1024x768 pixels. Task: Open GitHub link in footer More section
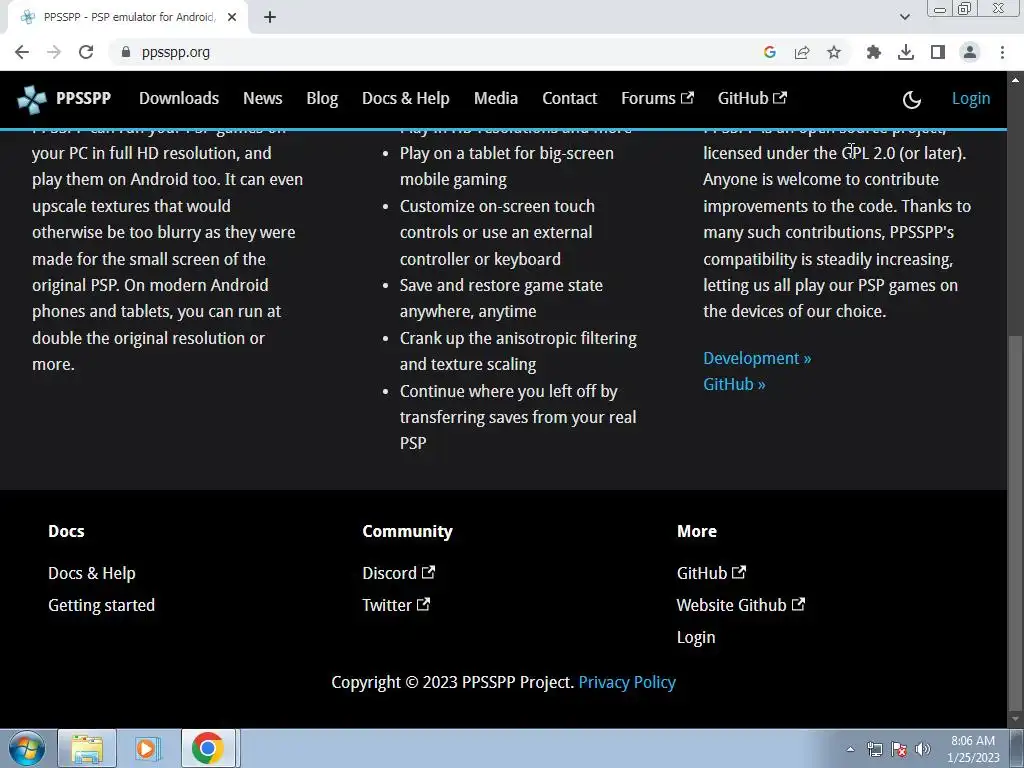[x=711, y=573]
